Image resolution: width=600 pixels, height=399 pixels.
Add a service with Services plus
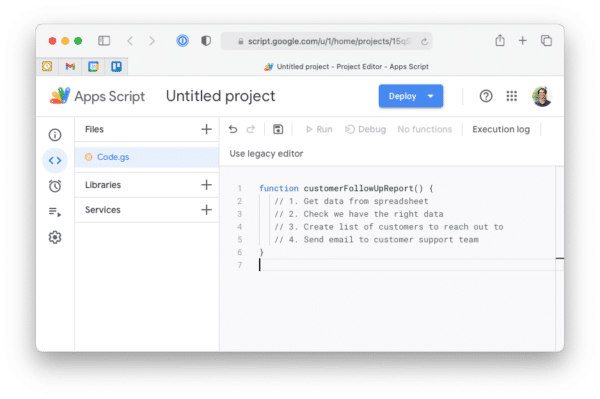[206, 210]
